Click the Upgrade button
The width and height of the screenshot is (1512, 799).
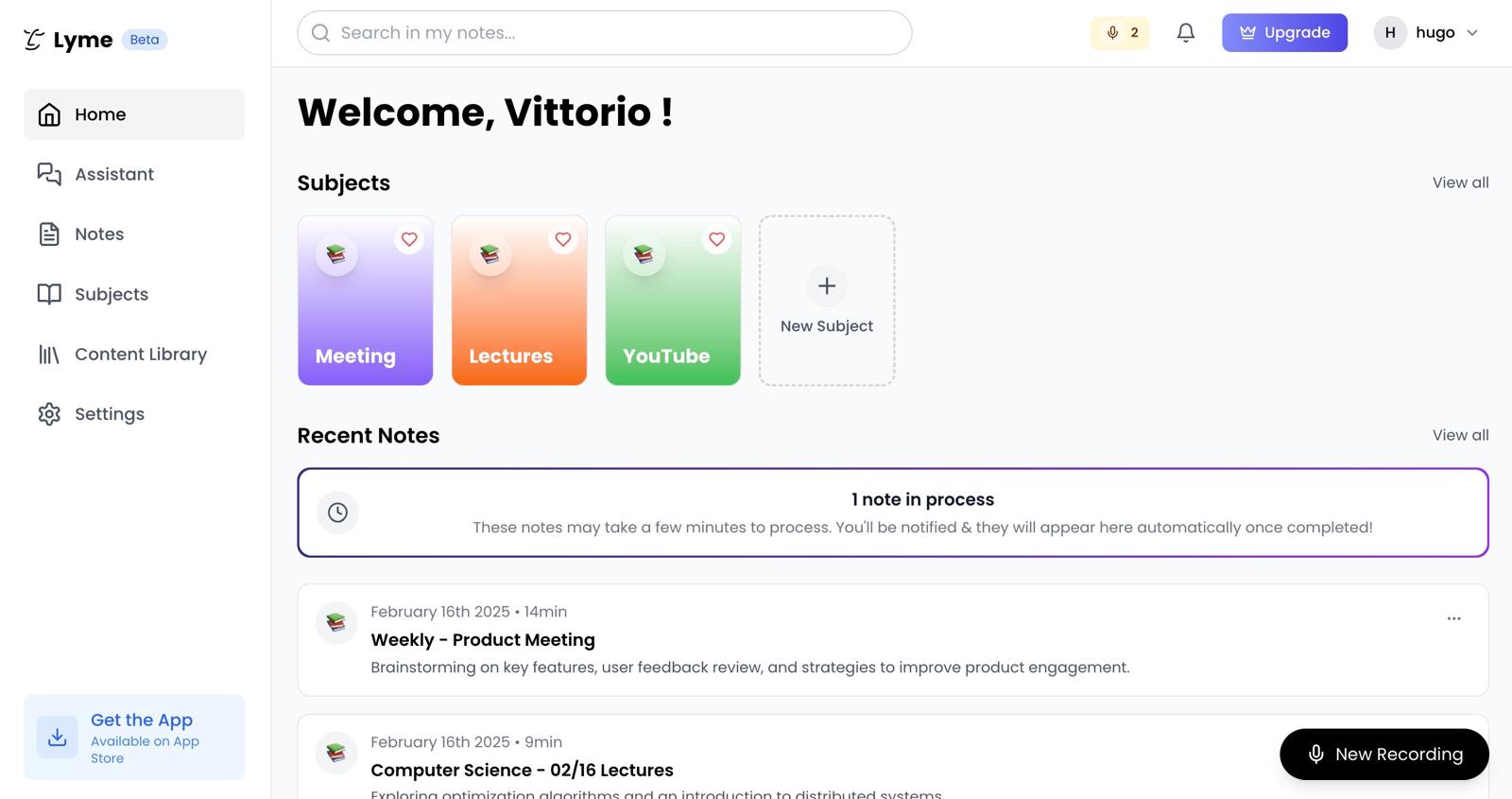pos(1284,33)
